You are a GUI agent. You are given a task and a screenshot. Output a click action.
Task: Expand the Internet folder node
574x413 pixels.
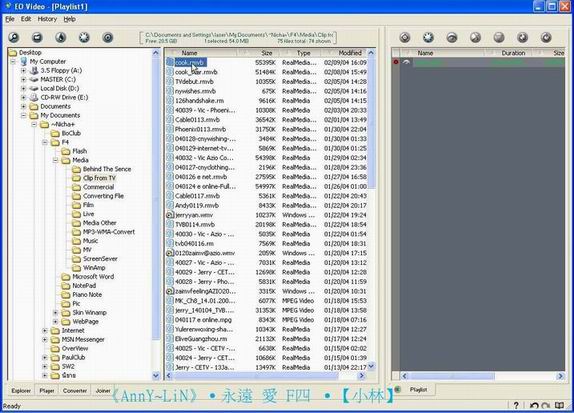point(45,331)
